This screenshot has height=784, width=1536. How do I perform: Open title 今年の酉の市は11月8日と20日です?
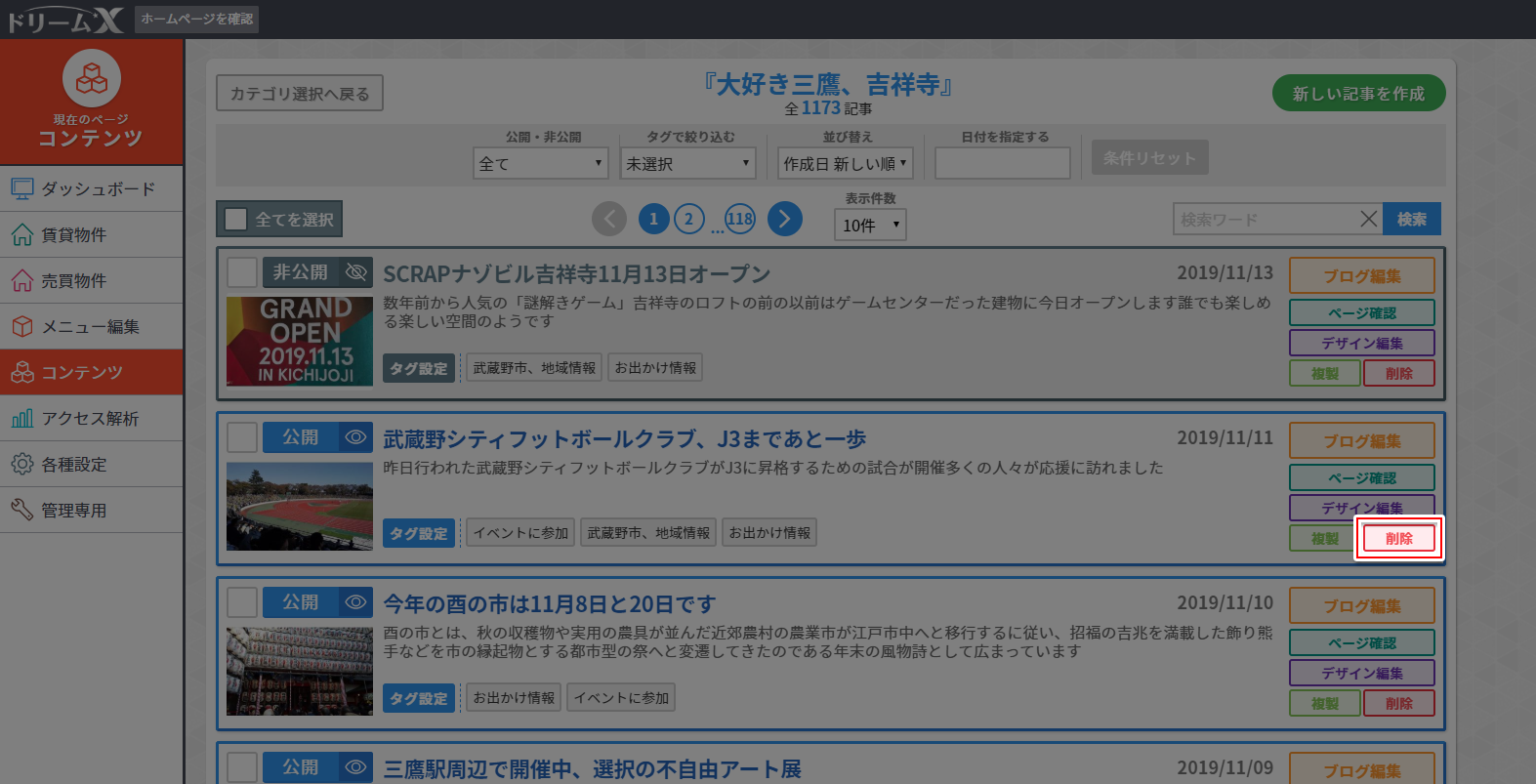(550, 604)
